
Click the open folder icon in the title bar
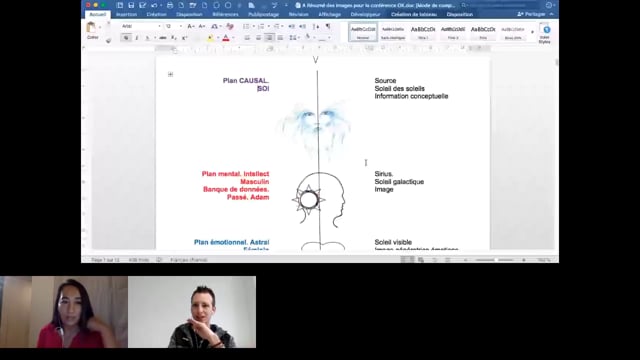[x=192, y=5]
